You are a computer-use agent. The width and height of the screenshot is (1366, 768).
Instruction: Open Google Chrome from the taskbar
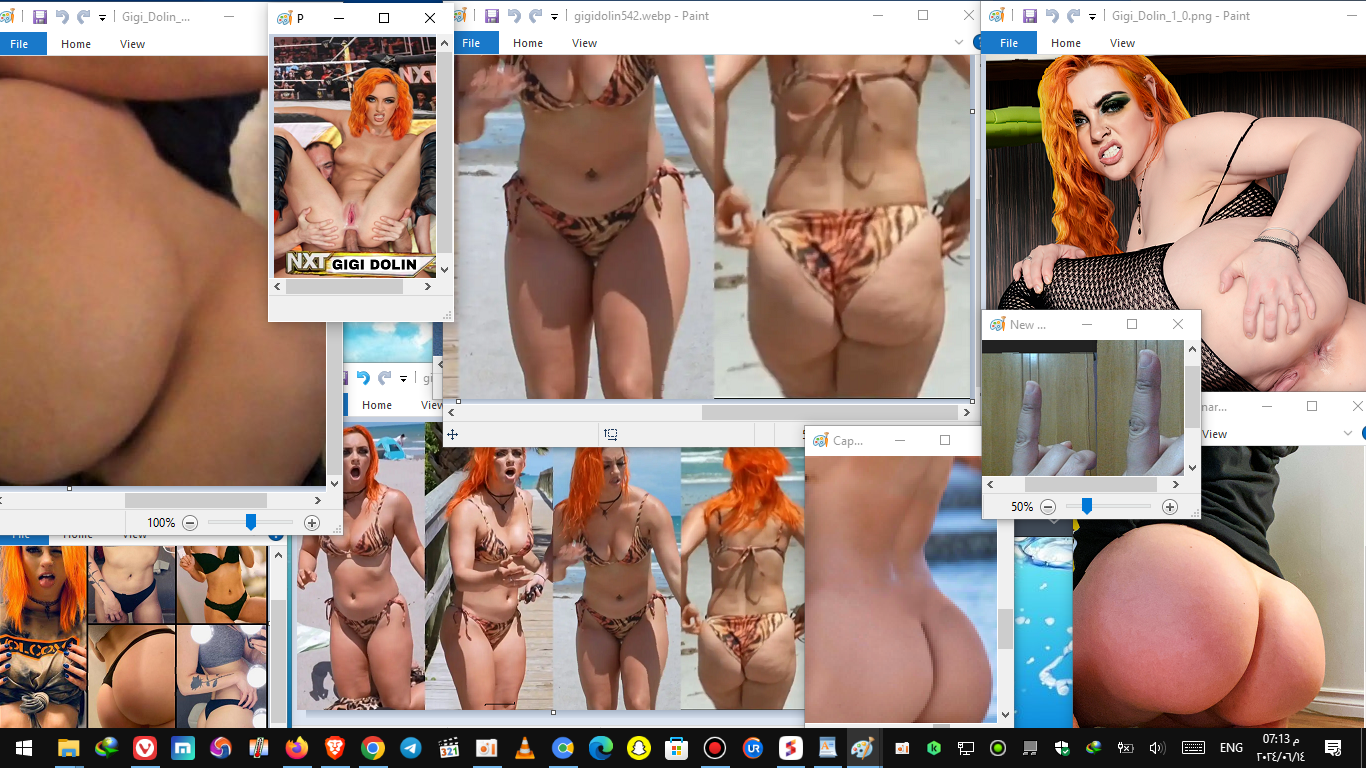[374, 747]
